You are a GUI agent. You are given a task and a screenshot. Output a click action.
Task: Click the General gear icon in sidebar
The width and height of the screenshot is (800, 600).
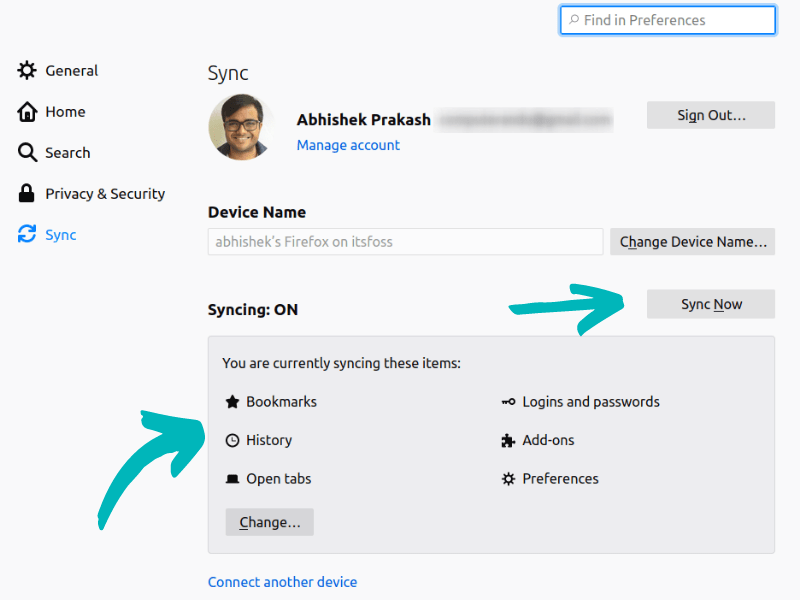coord(27,71)
